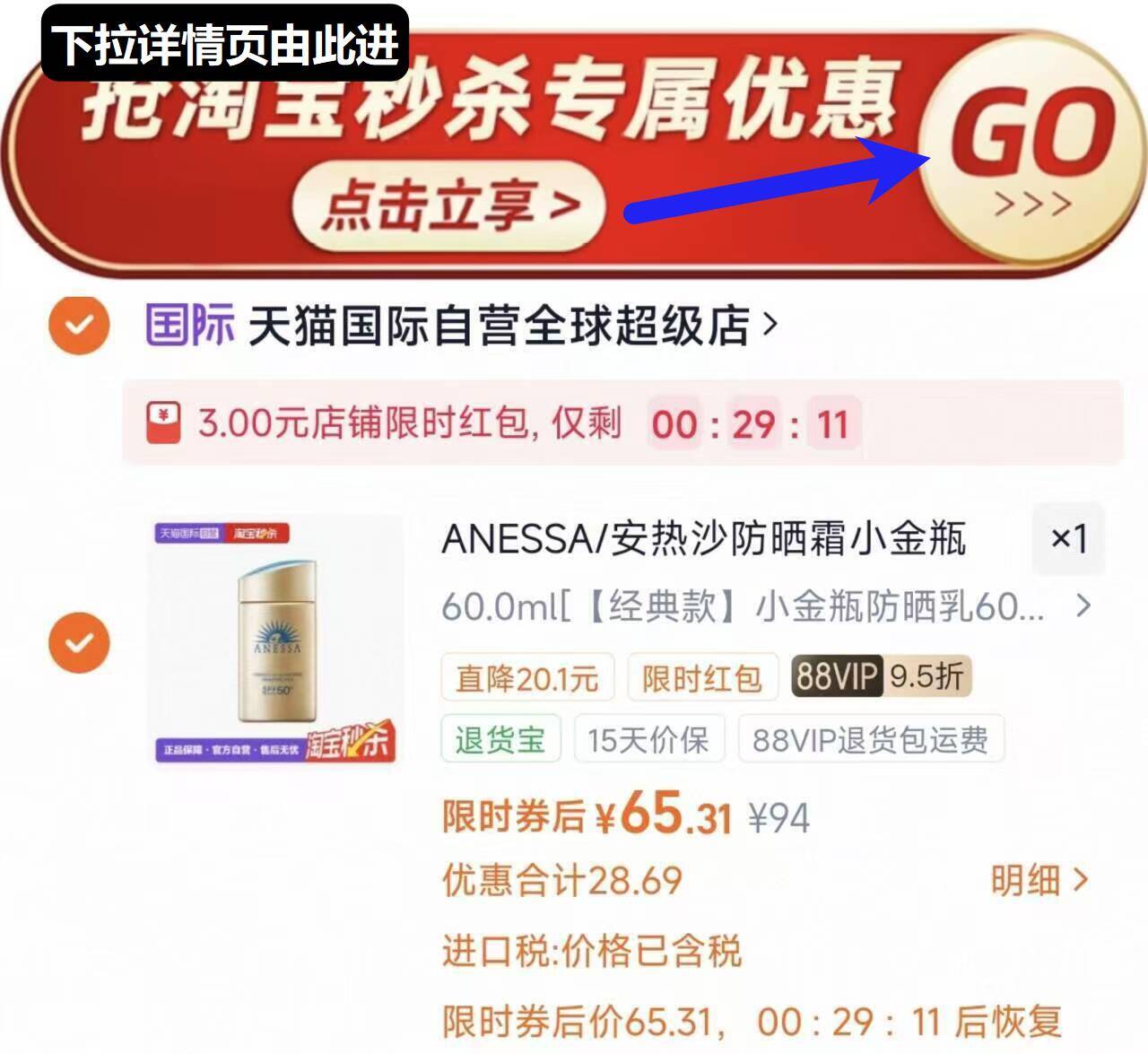Image resolution: width=1148 pixels, height=1054 pixels.
Task: Tap the 15天价保 tag
Action: pos(648,739)
